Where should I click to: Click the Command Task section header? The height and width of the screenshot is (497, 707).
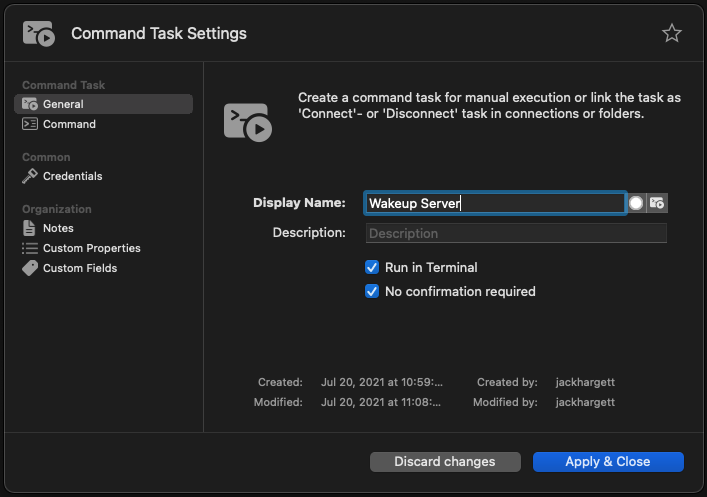[63, 85]
